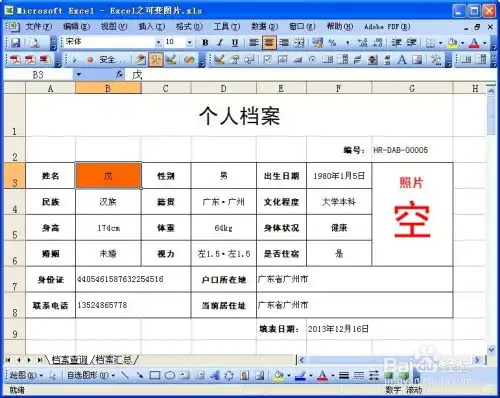Select the 档案查询 sheet tab
The height and width of the screenshot is (398, 500).
pyautogui.click(x=70, y=360)
